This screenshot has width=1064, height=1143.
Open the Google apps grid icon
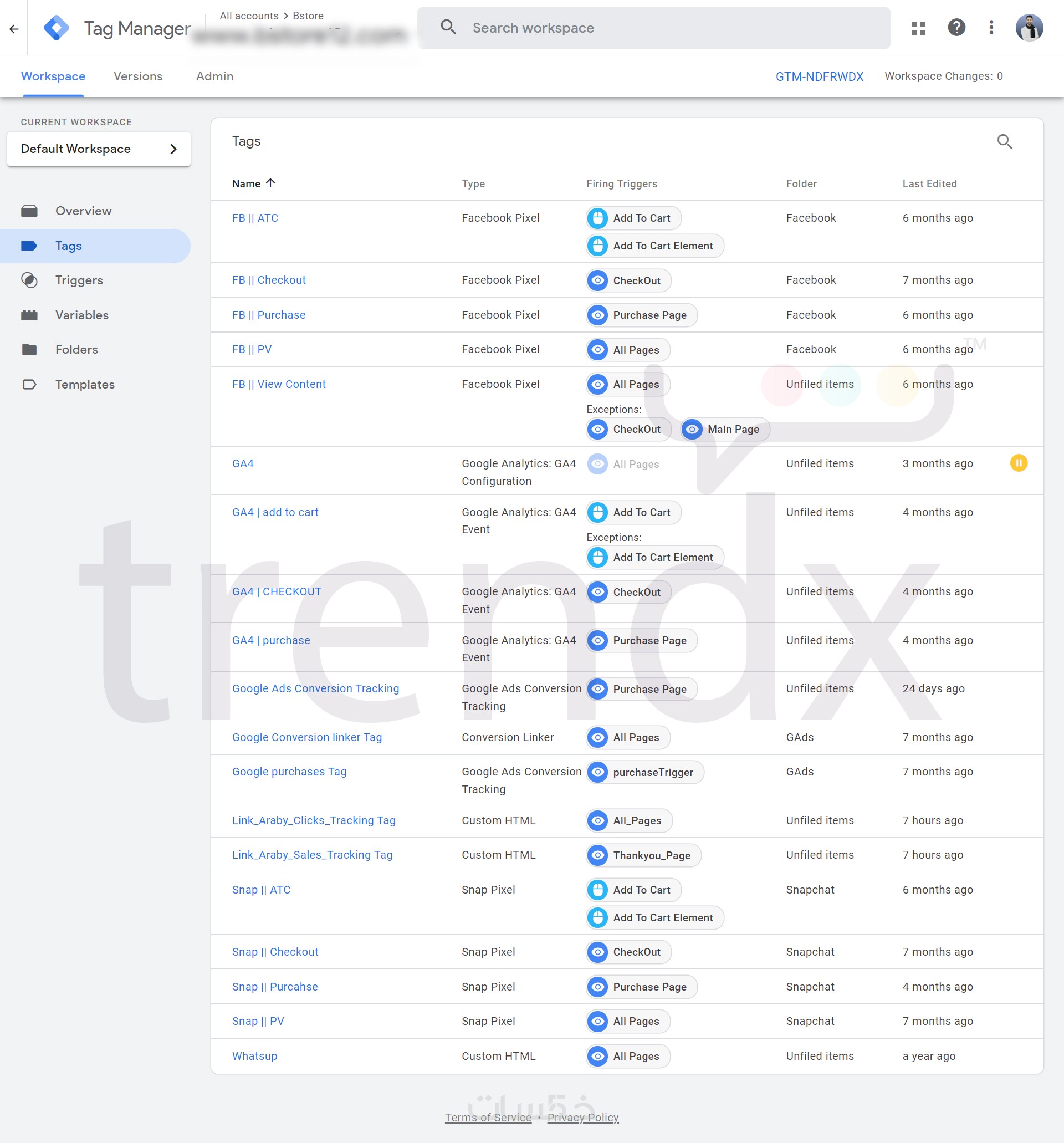(x=918, y=28)
